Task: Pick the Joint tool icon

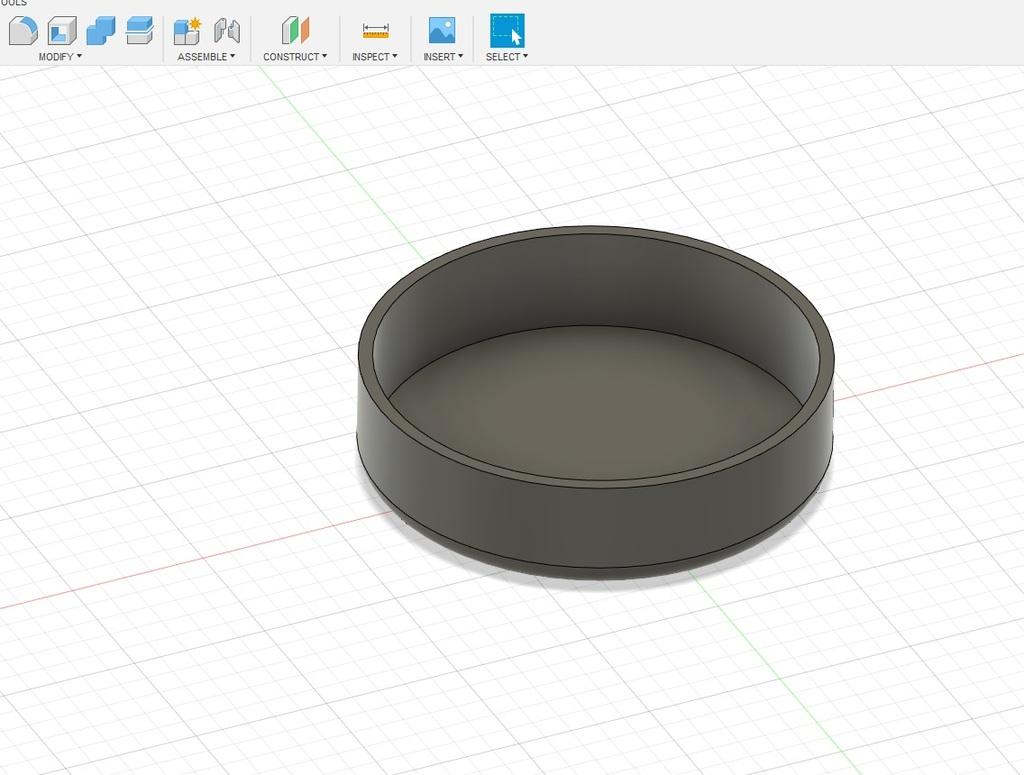Action: (x=227, y=31)
